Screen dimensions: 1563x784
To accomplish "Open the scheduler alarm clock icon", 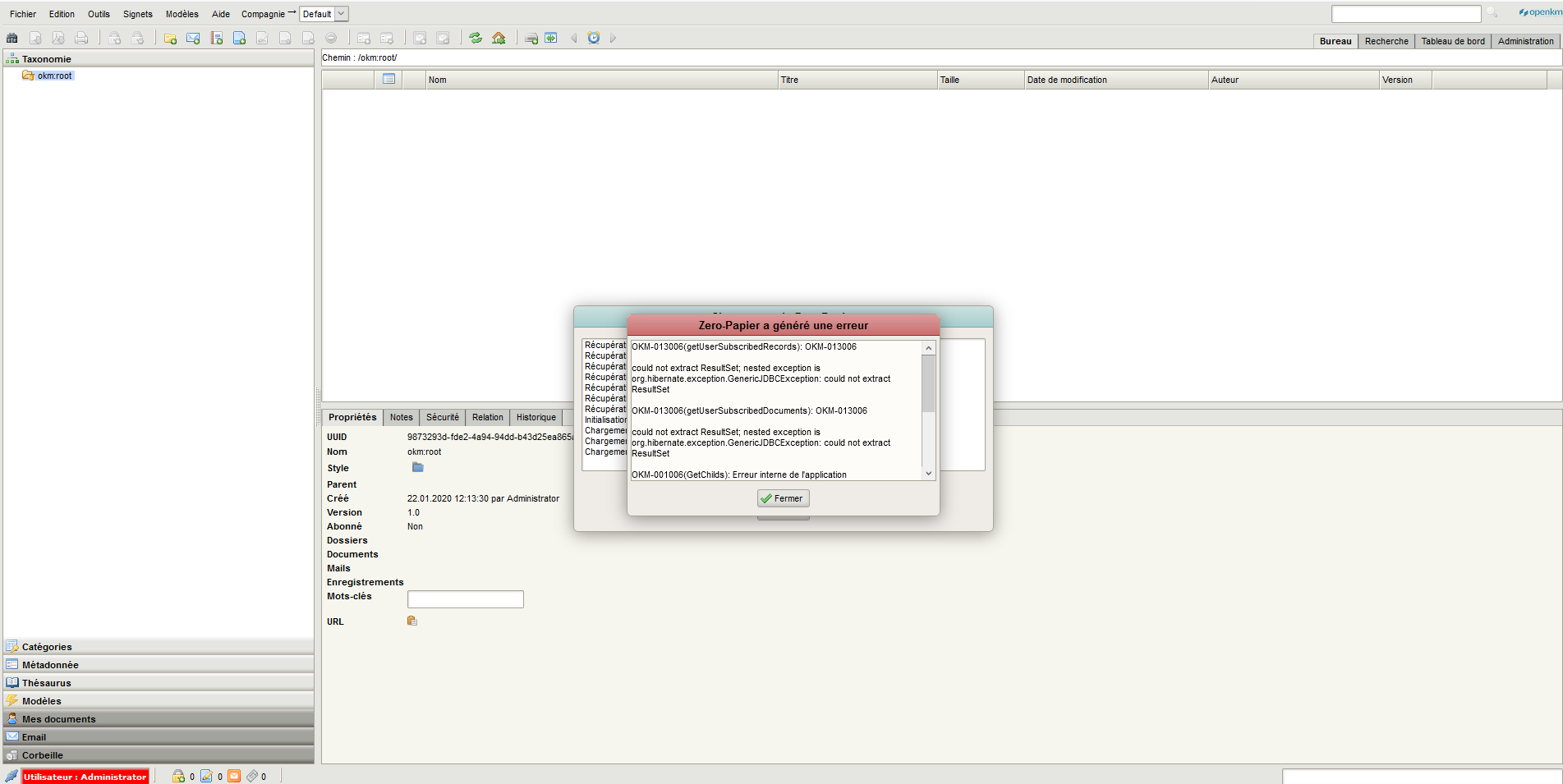I will click(593, 38).
